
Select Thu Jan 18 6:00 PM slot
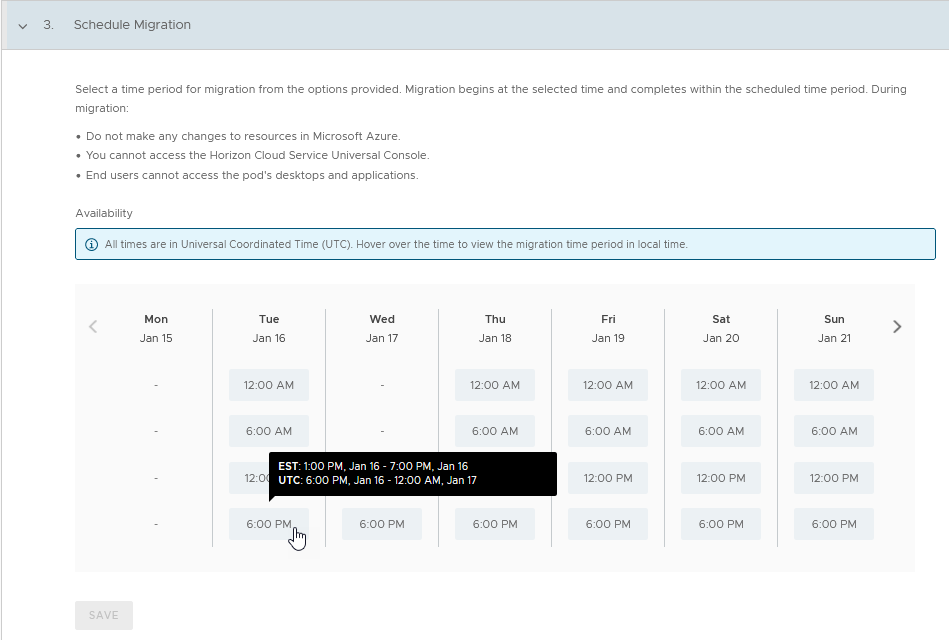pyautogui.click(x=495, y=524)
